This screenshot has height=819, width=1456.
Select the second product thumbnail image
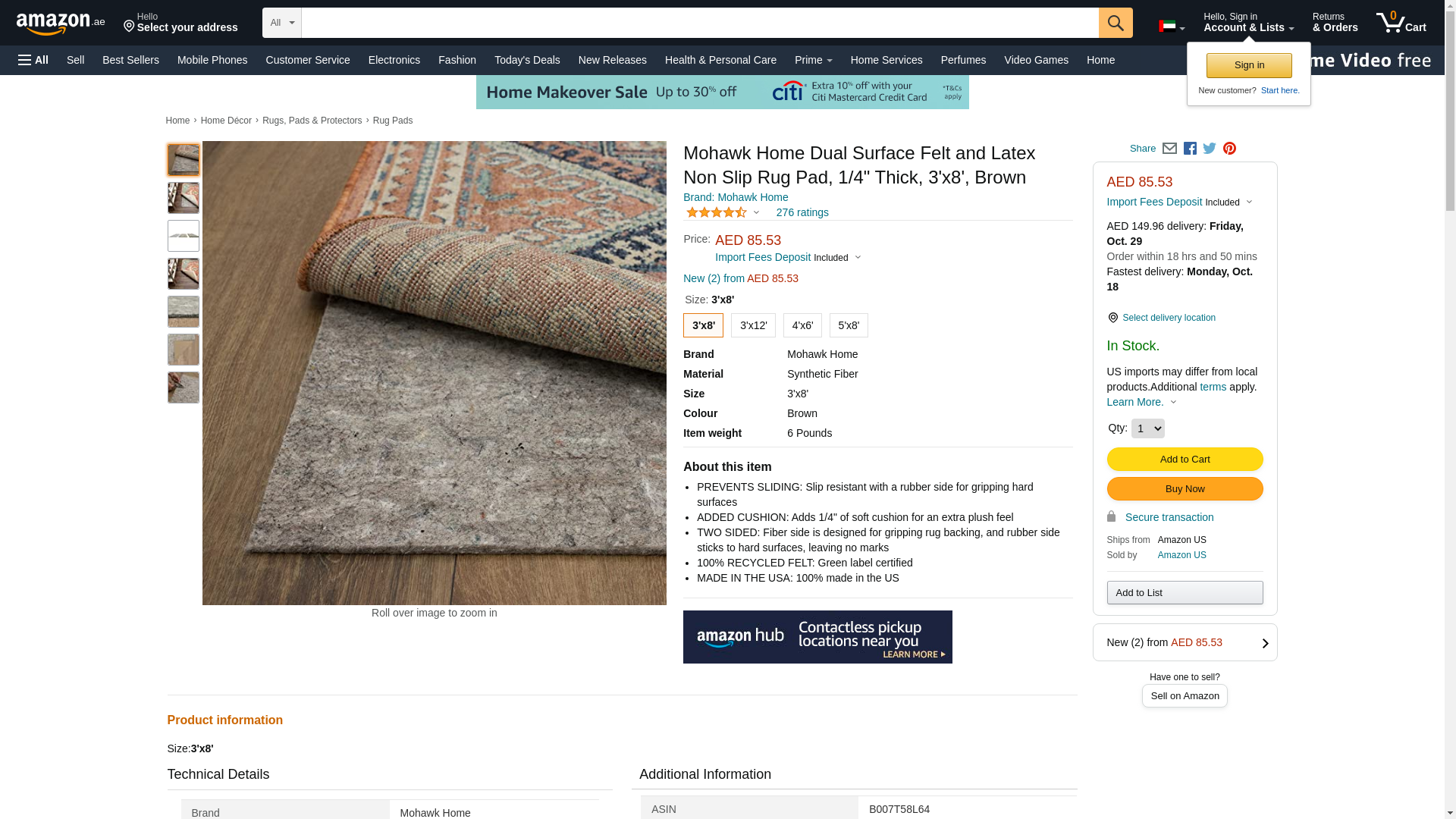tap(184, 198)
